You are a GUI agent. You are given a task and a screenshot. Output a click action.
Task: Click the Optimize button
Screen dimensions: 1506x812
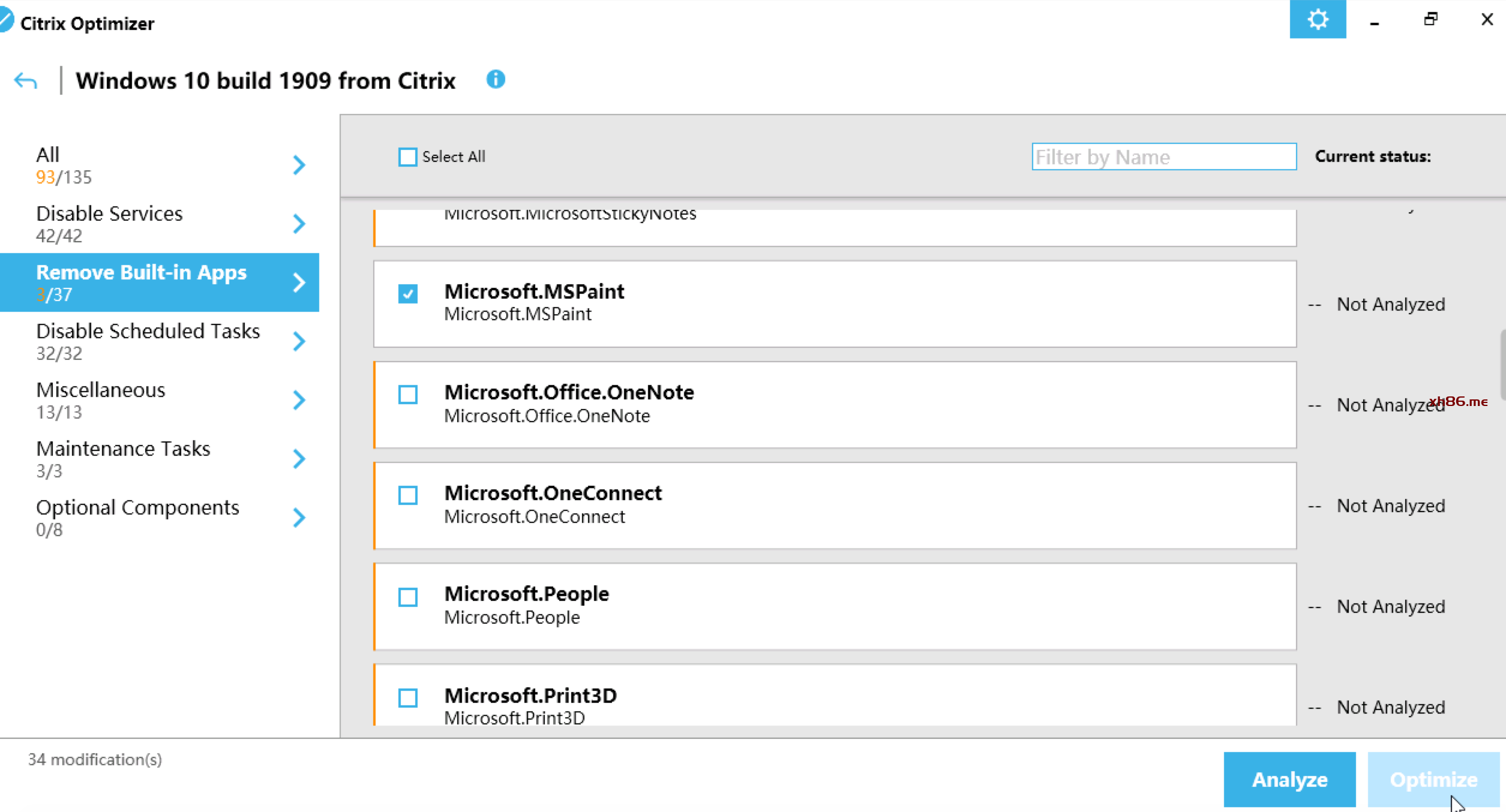click(1433, 780)
